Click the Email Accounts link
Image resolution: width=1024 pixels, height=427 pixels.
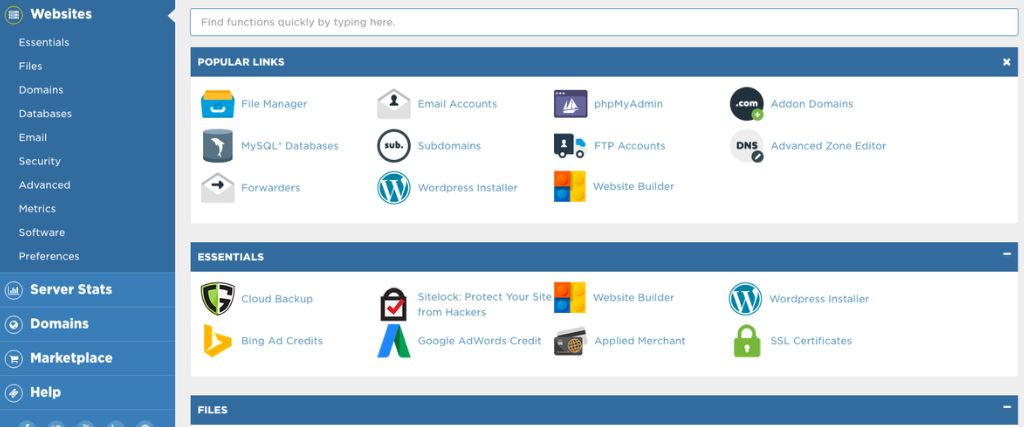457,104
